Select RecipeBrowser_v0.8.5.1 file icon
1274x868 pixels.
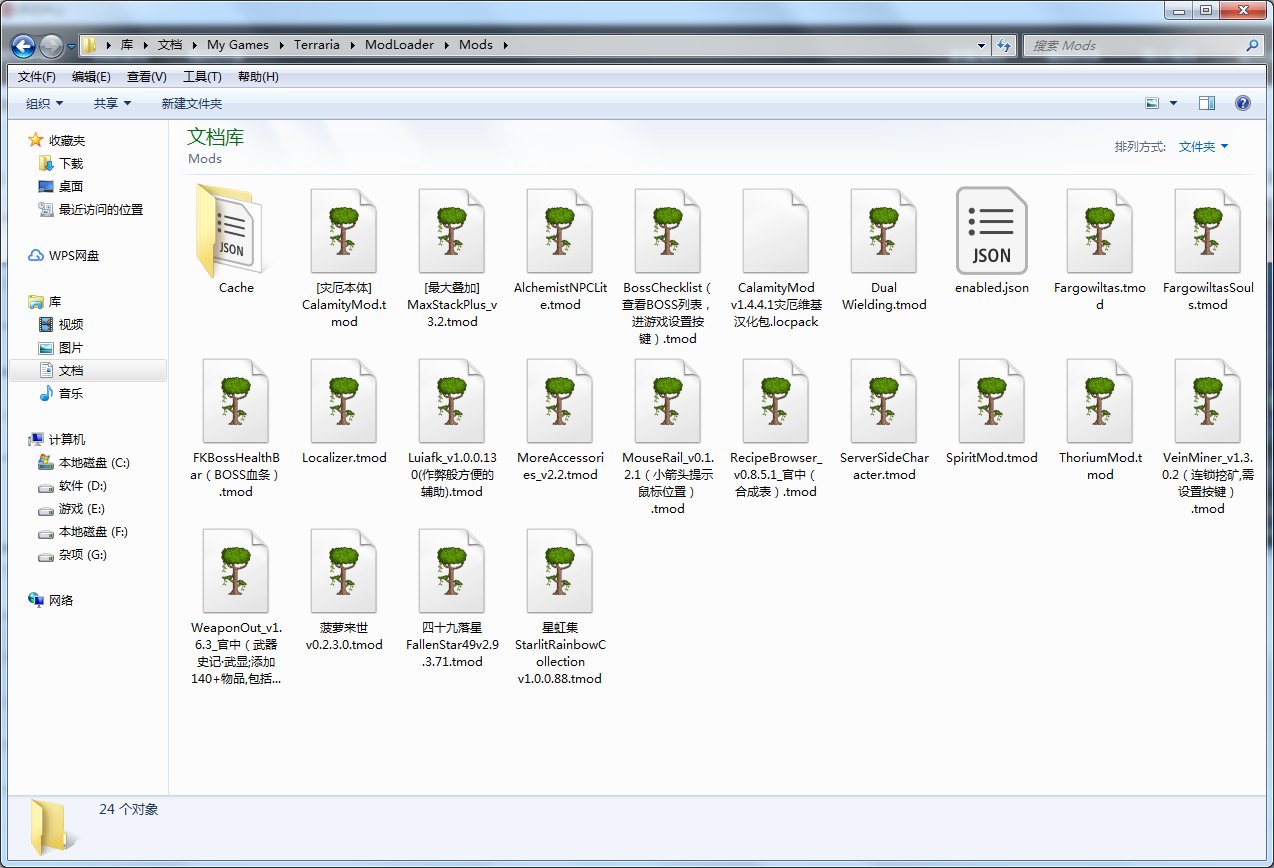pyautogui.click(x=776, y=401)
